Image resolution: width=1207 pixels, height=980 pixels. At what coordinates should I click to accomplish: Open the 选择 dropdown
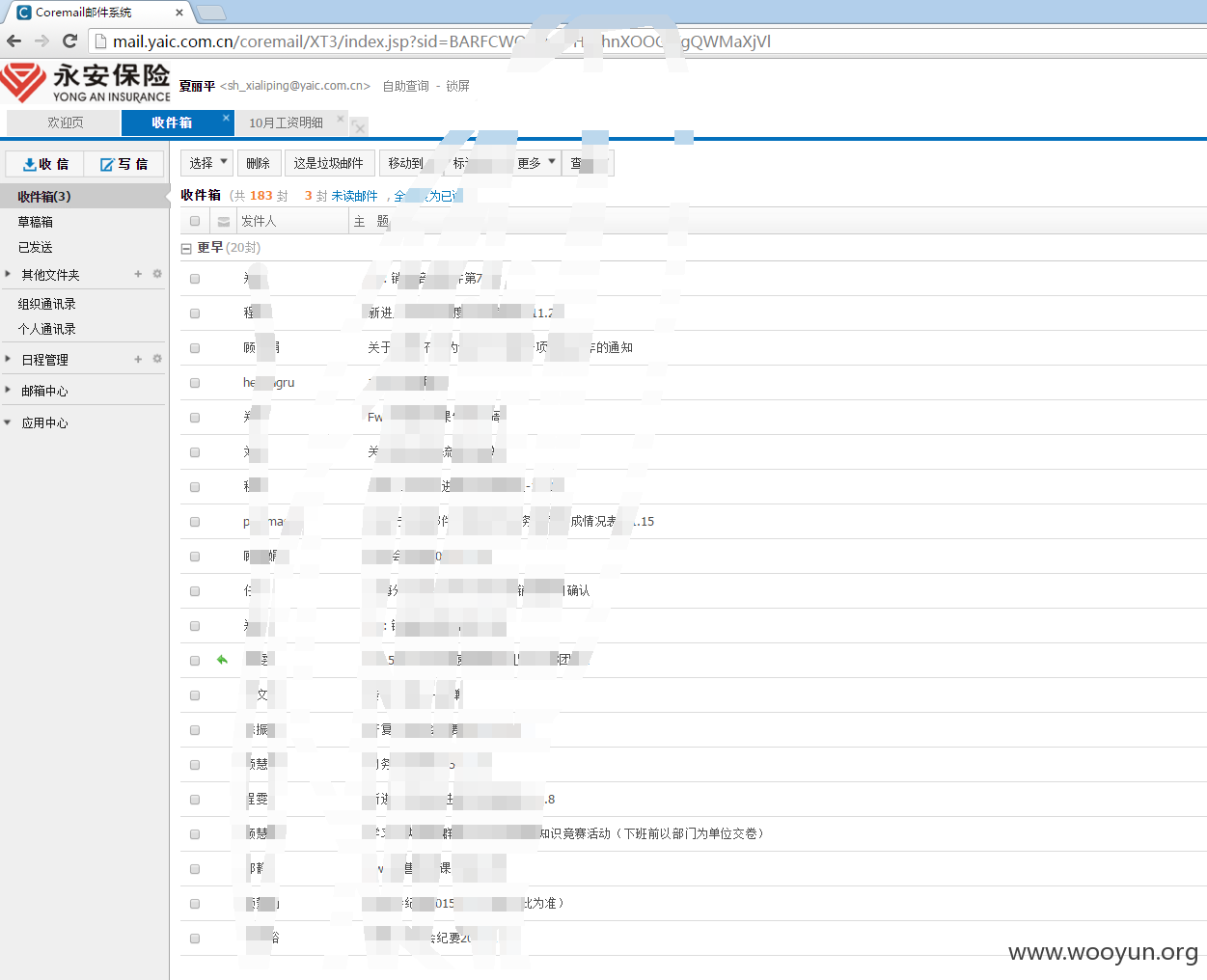tap(207, 163)
